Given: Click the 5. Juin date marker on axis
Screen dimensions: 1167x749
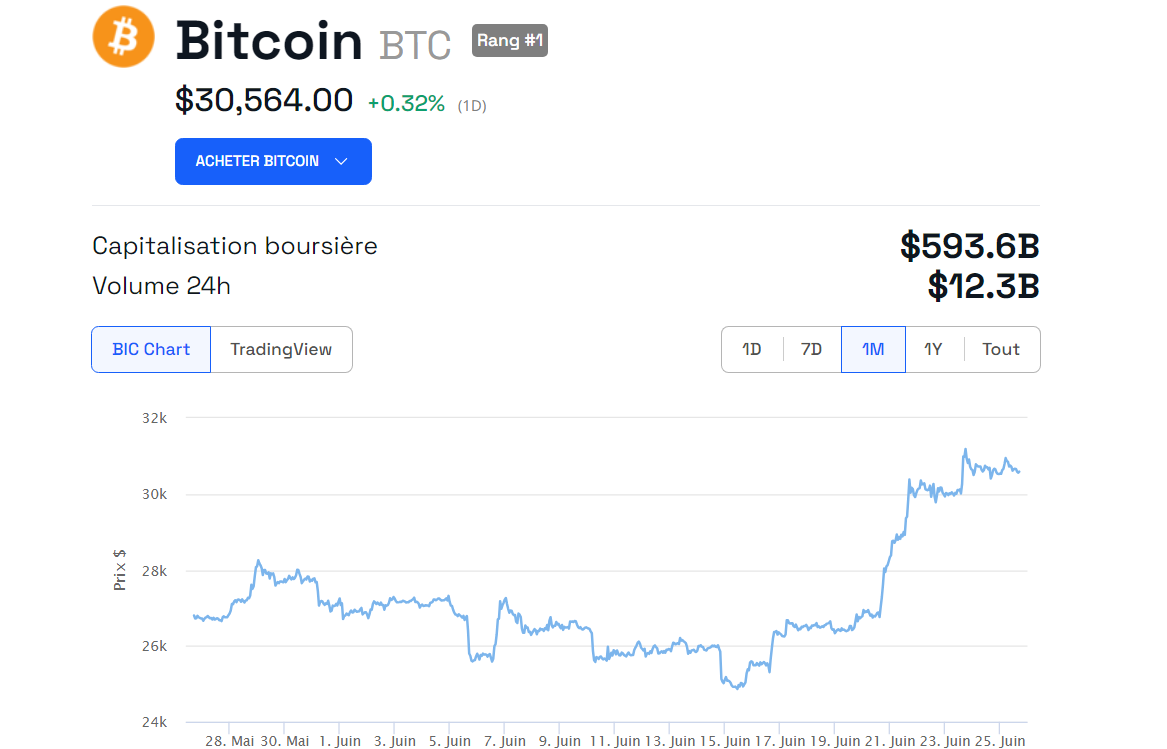Looking at the screenshot, I should [450, 741].
